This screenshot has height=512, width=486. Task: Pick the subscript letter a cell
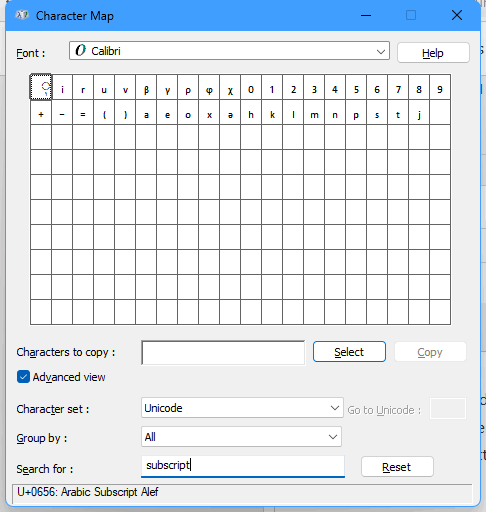146,112
